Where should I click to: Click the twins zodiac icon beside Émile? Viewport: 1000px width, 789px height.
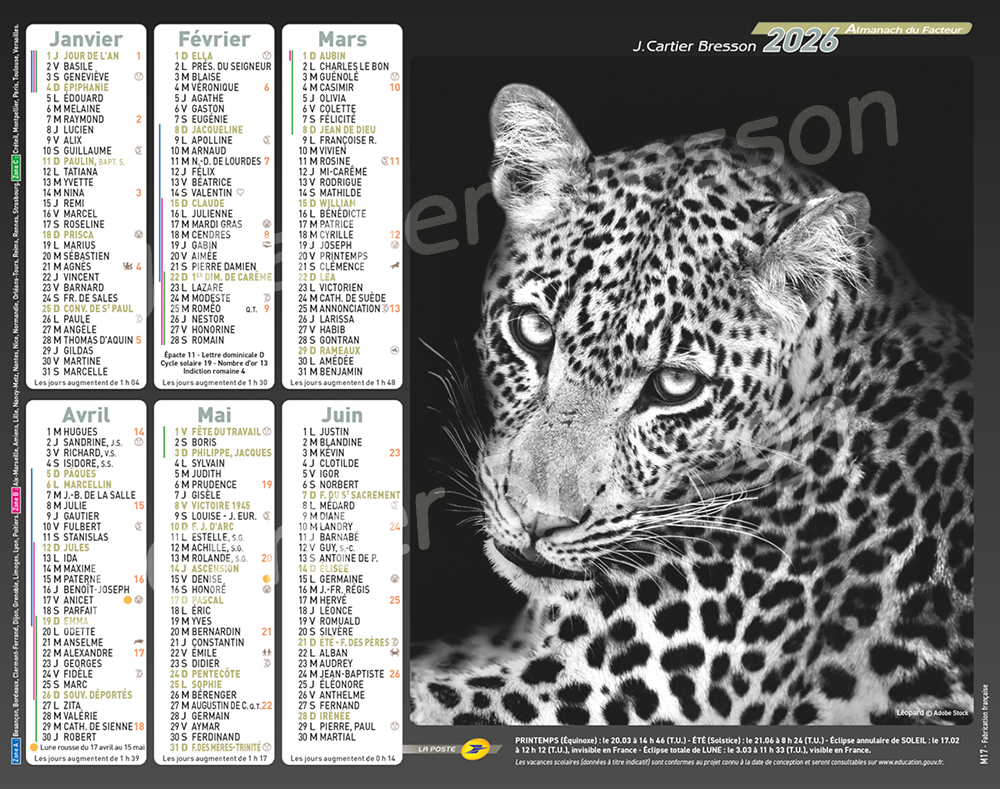pyautogui.click(x=266, y=653)
